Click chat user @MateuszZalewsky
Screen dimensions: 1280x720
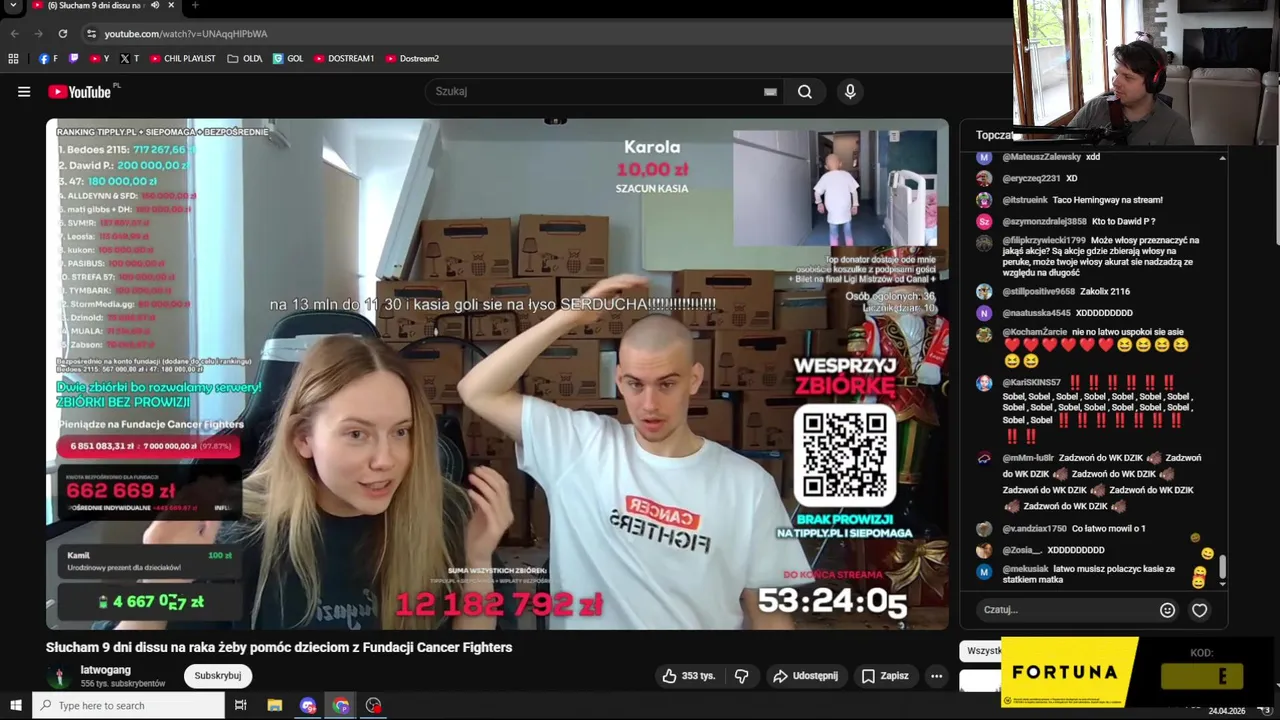tap(1041, 157)
